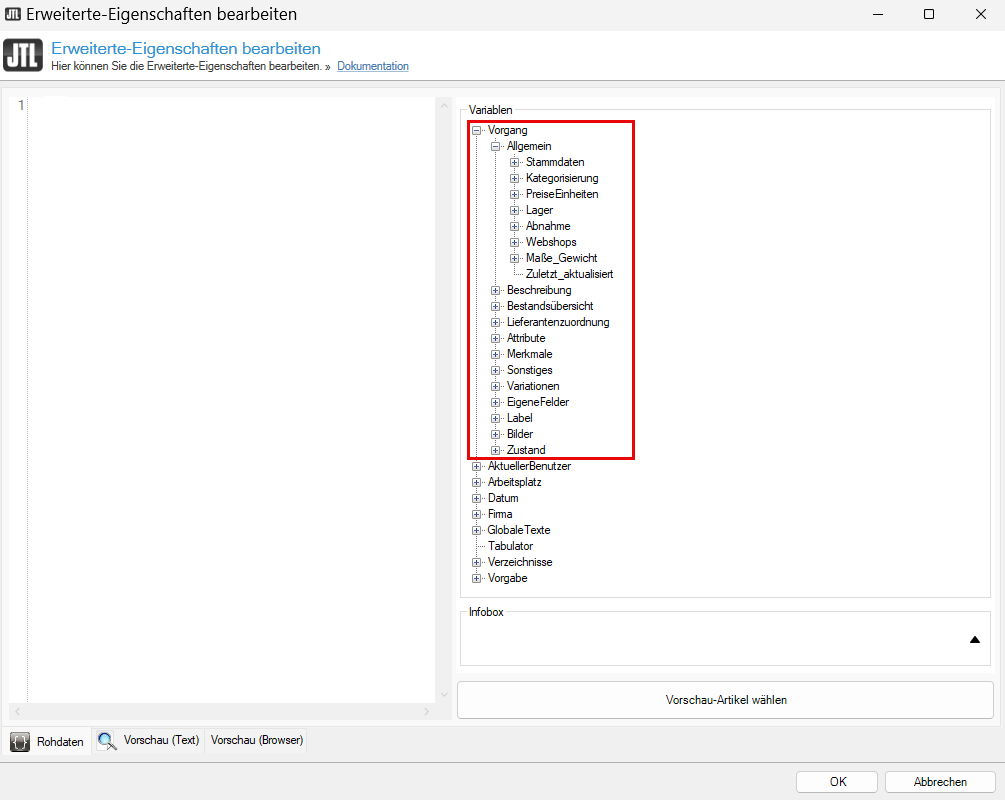Switch to the Vorschau (Browser) tab
The image size is (1005, 800).
pos(257,740)
